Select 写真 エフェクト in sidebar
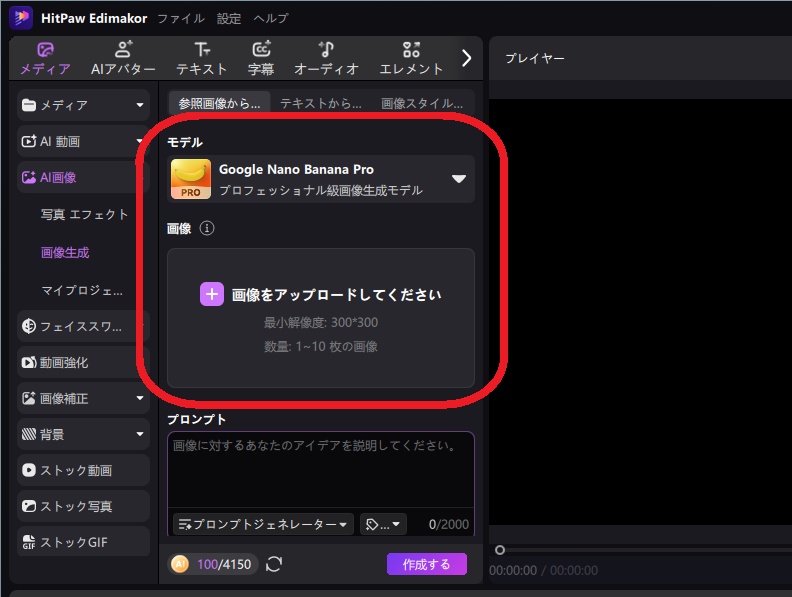Screen dimensions: 792x597 pos(84,215)
